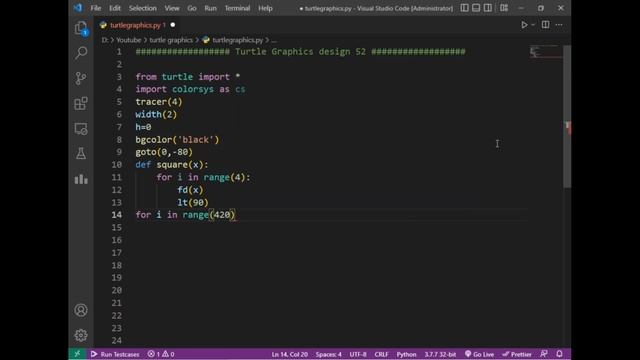Open notifications bell icon

[559, 354]
